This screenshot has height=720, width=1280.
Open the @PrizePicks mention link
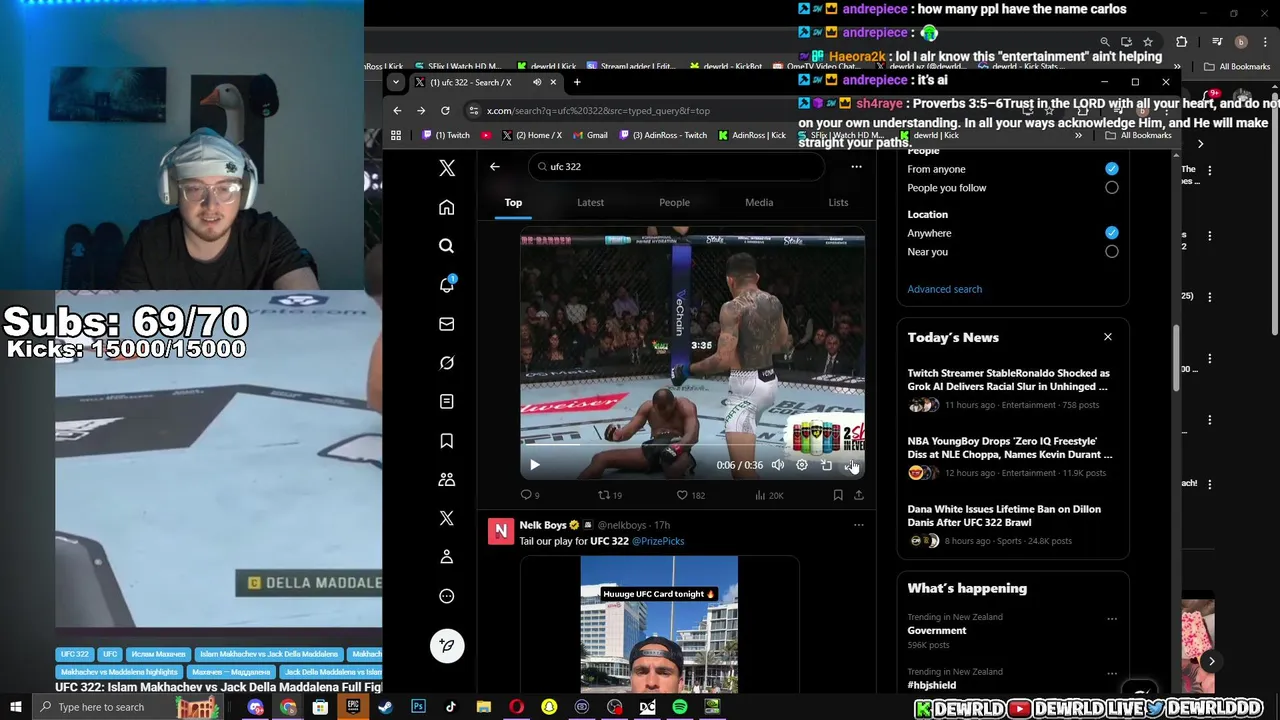(x=657, y=541)
